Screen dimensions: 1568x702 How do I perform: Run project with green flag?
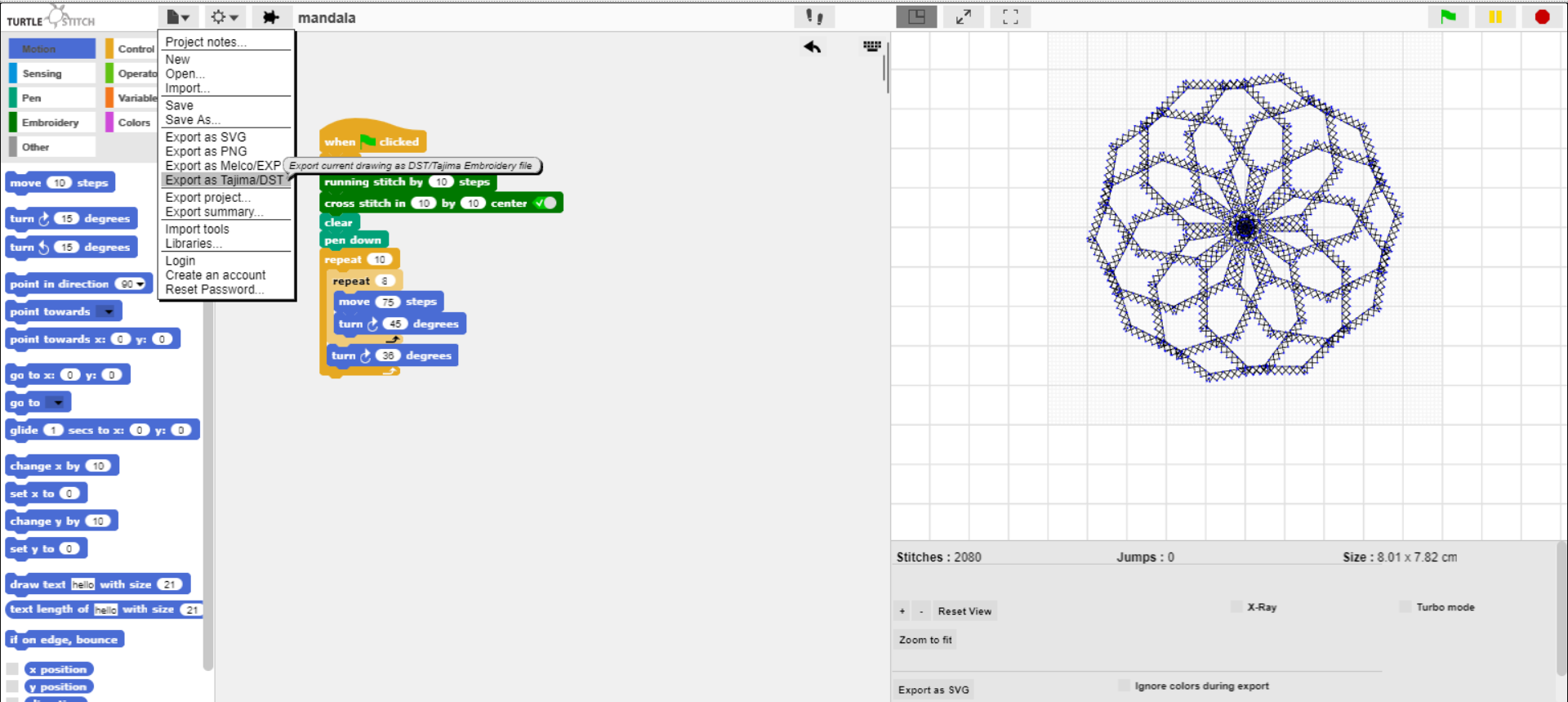(1448, 16)
